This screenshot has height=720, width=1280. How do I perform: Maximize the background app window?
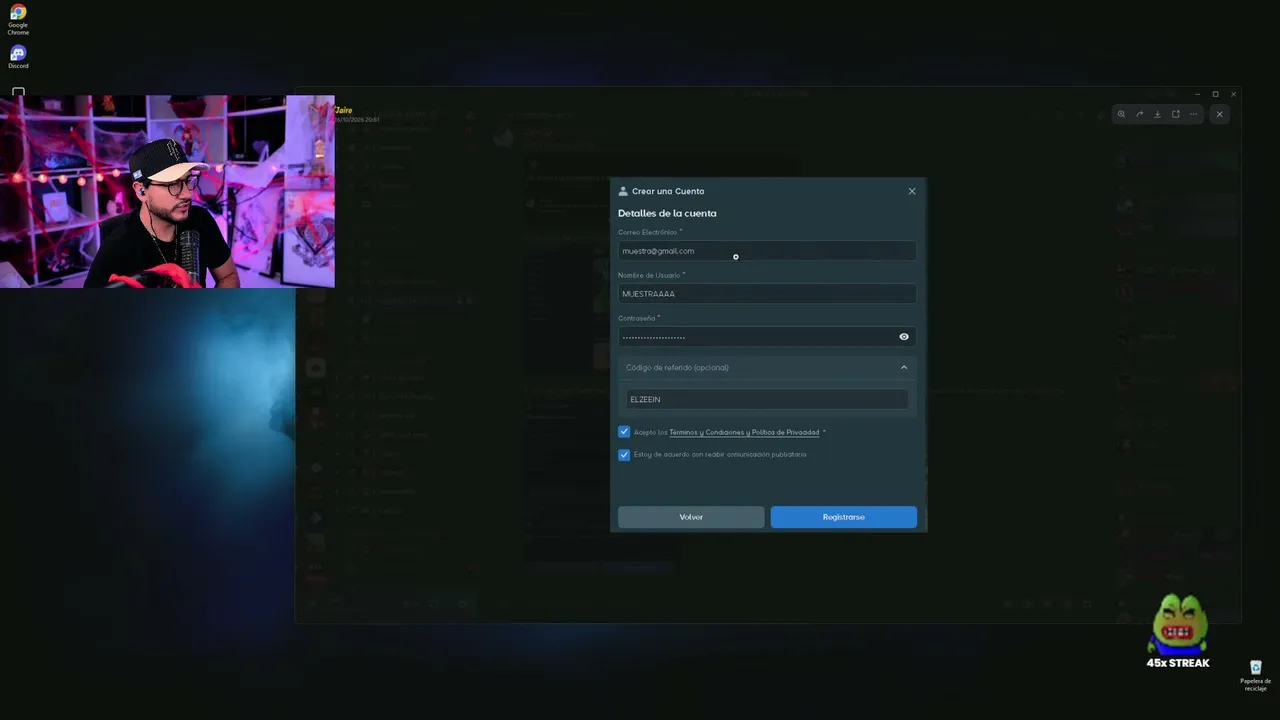pyautogui.click(x=1215, y=94)
